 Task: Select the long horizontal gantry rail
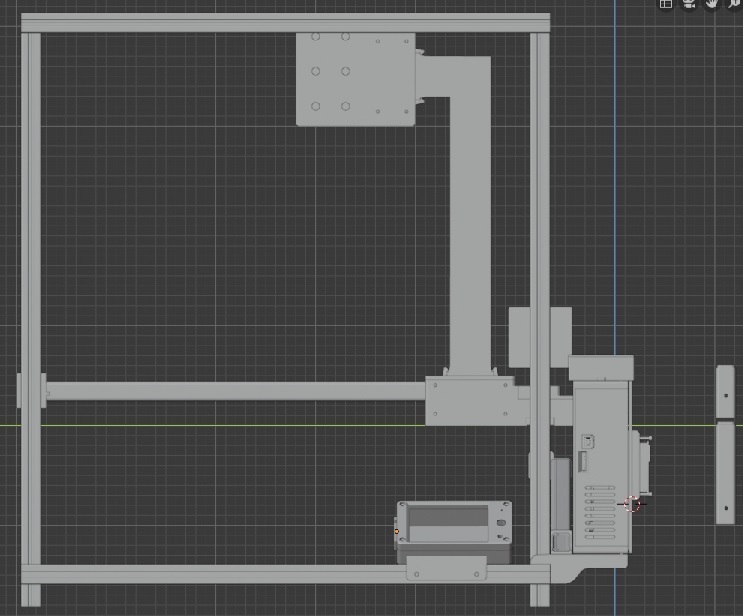[236, 391]
